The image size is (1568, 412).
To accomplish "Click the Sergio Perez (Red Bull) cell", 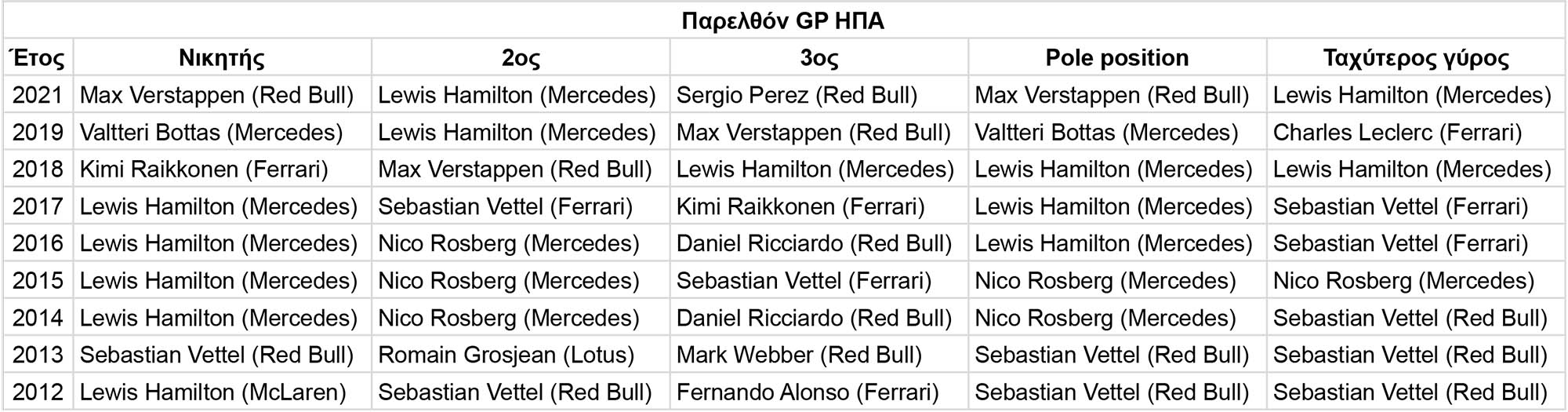I will [797, 96].
